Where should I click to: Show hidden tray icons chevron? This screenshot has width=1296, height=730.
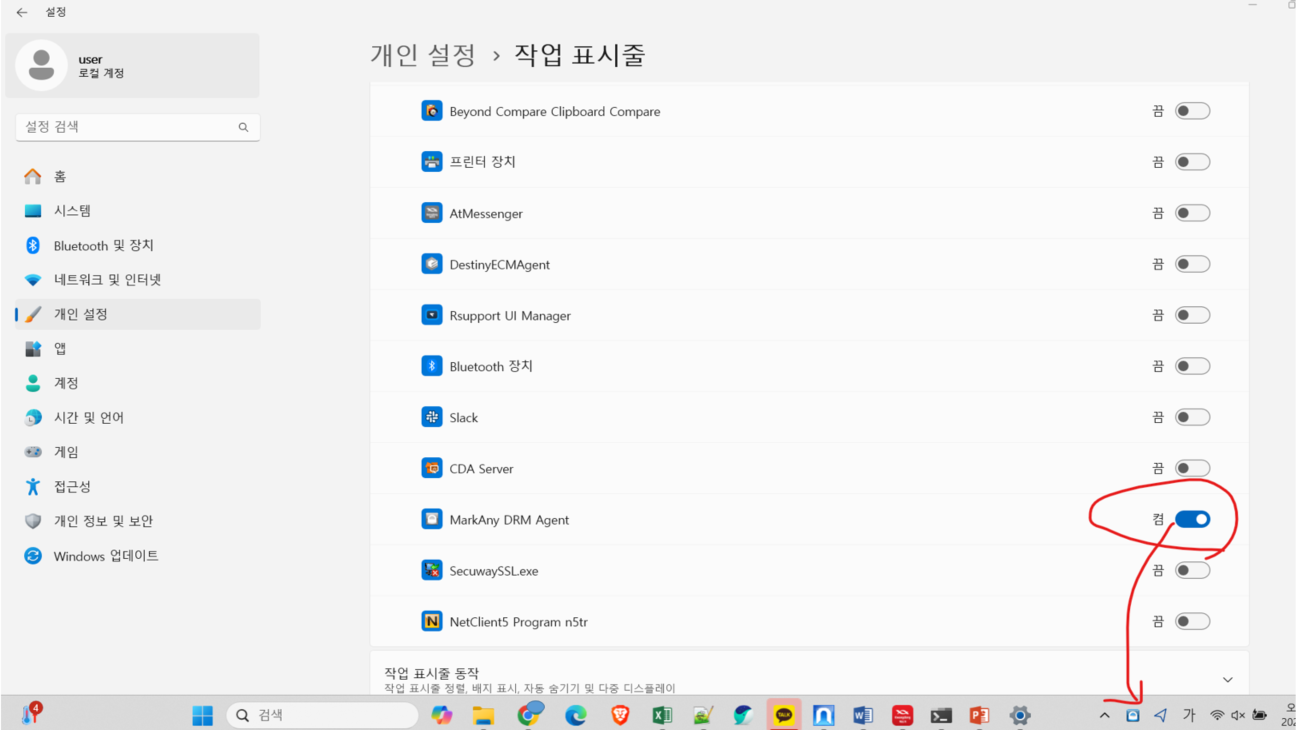coord(1104,715)
